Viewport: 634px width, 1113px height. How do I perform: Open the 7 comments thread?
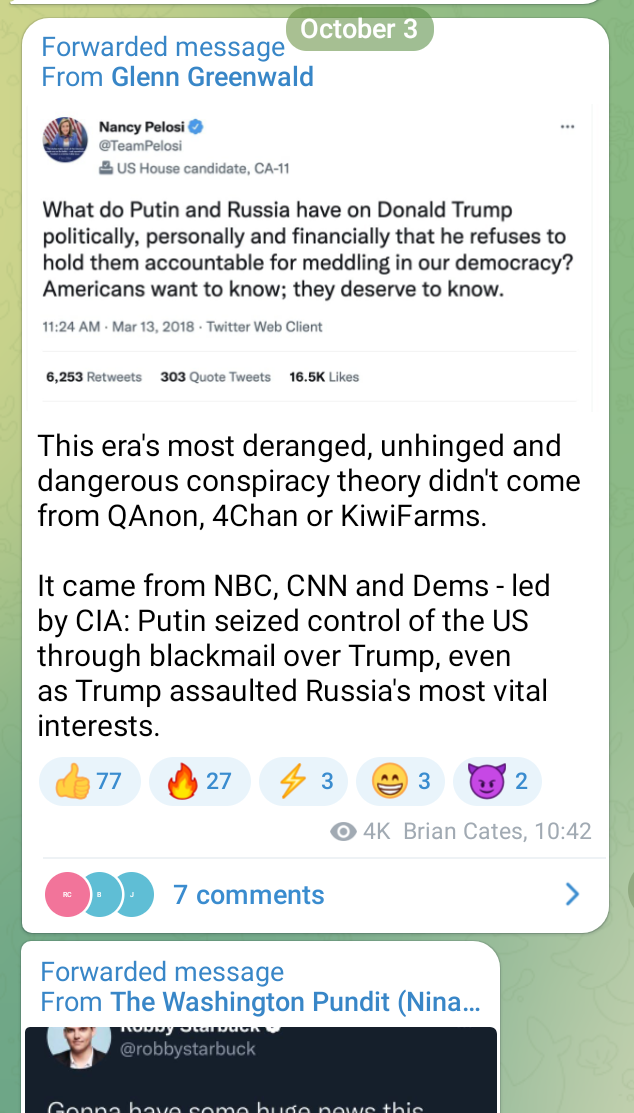tap(248, 894)
